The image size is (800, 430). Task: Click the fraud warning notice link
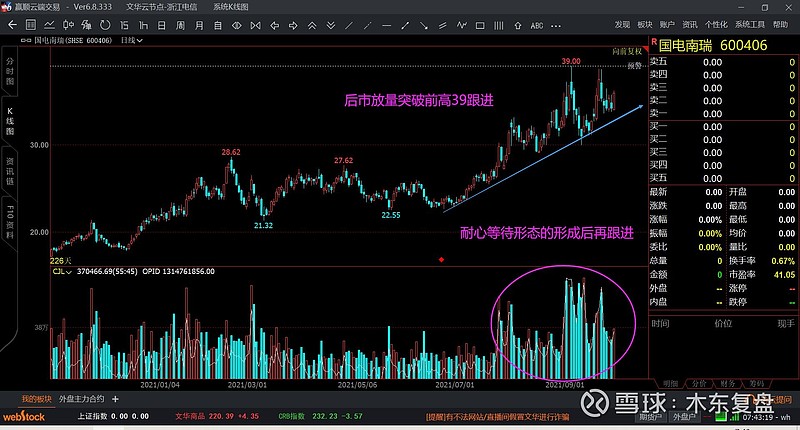(x=497, y=417)
